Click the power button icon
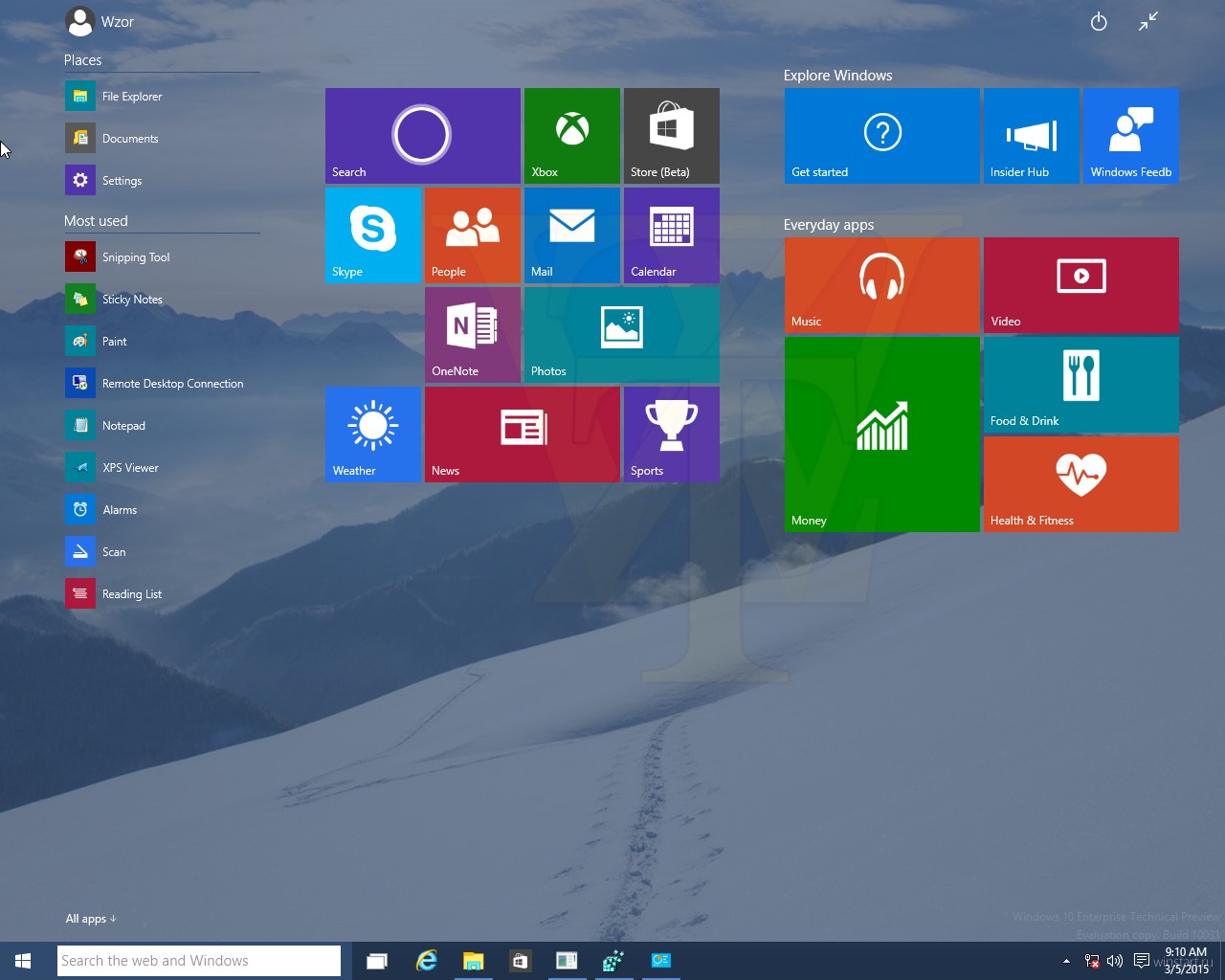This screenshot has width=1225, height=980. [x=1099, y=21]
